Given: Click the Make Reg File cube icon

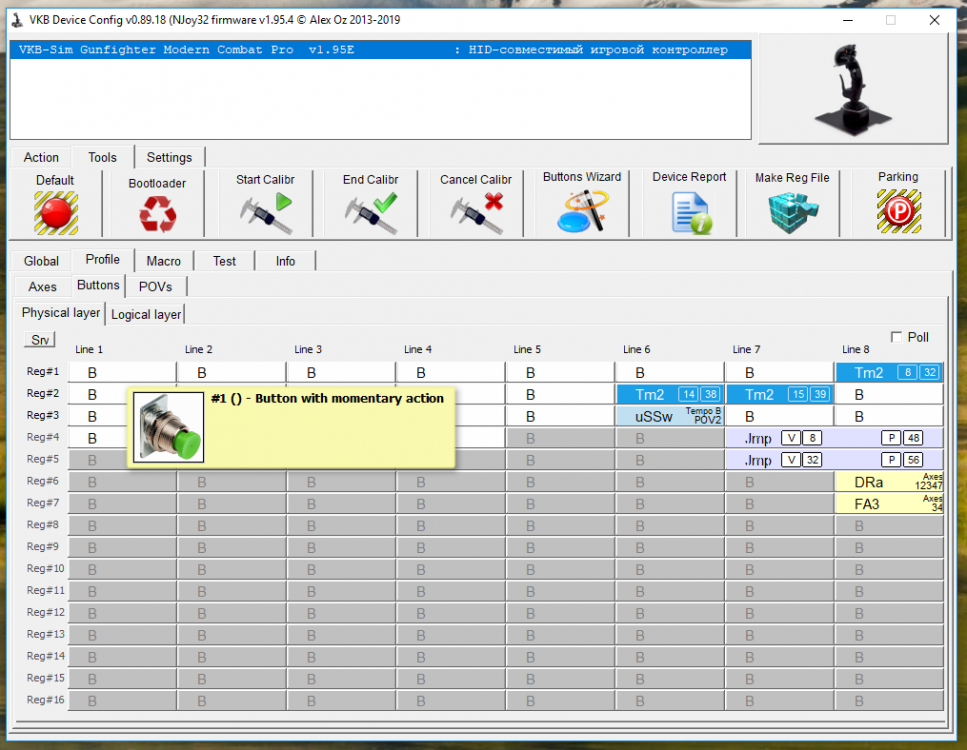Looking at the screenshot, I should point(793,213).
